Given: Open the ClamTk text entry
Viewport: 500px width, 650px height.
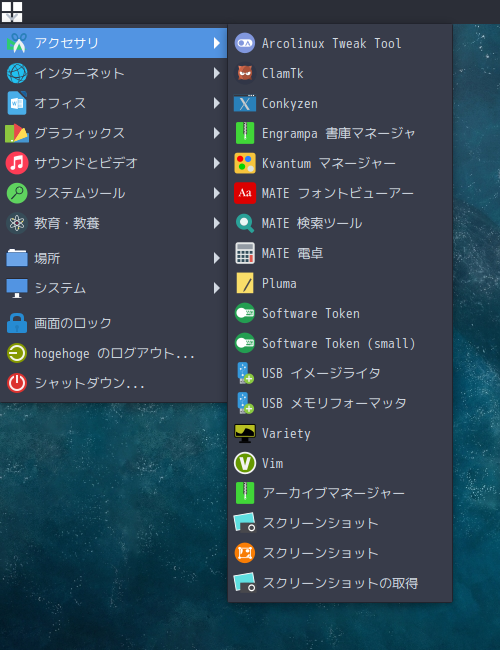Looking at the screenshot, I should (283, 73).
